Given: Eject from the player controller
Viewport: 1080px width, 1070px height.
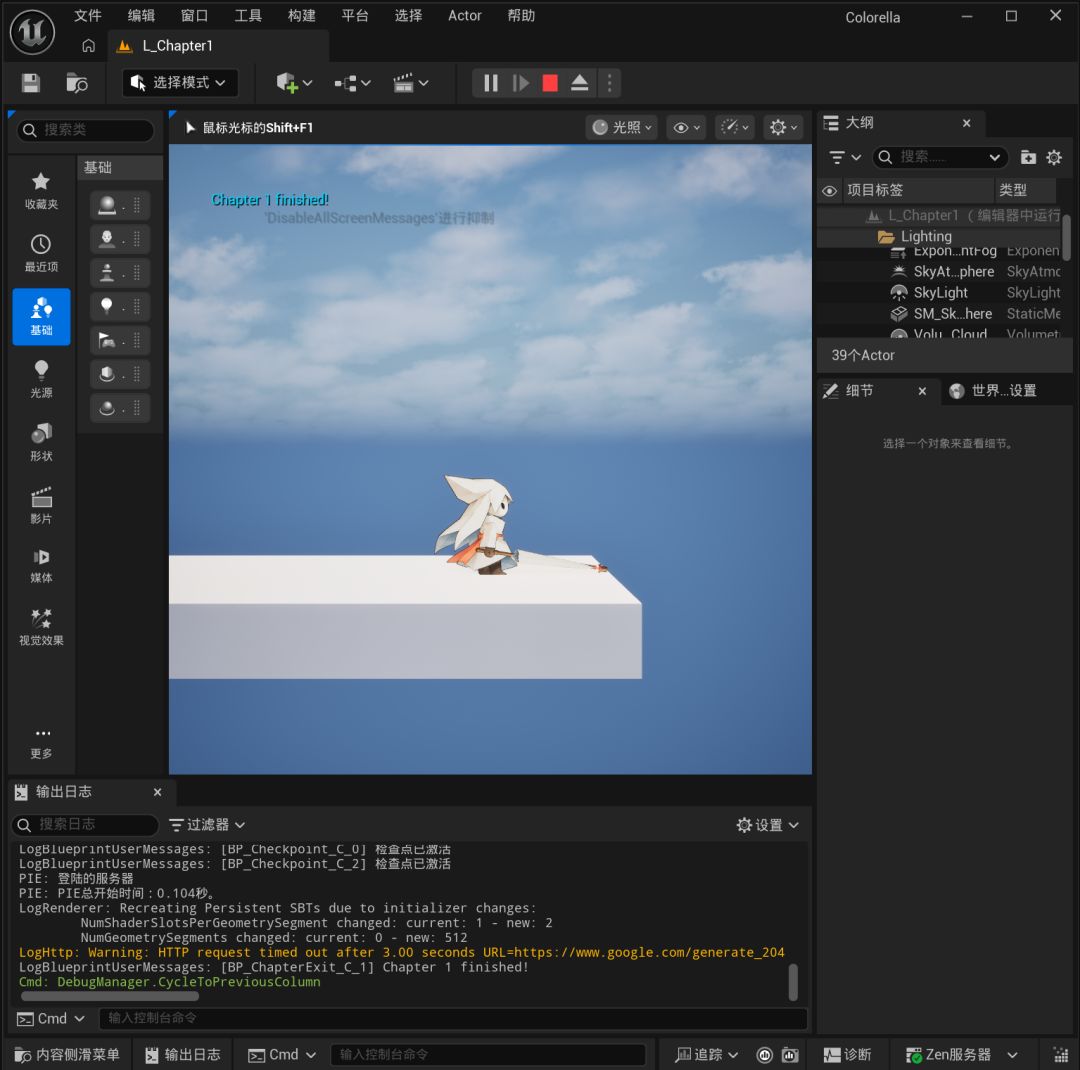Looking at the screenshot, I should (x=580, y=83).
